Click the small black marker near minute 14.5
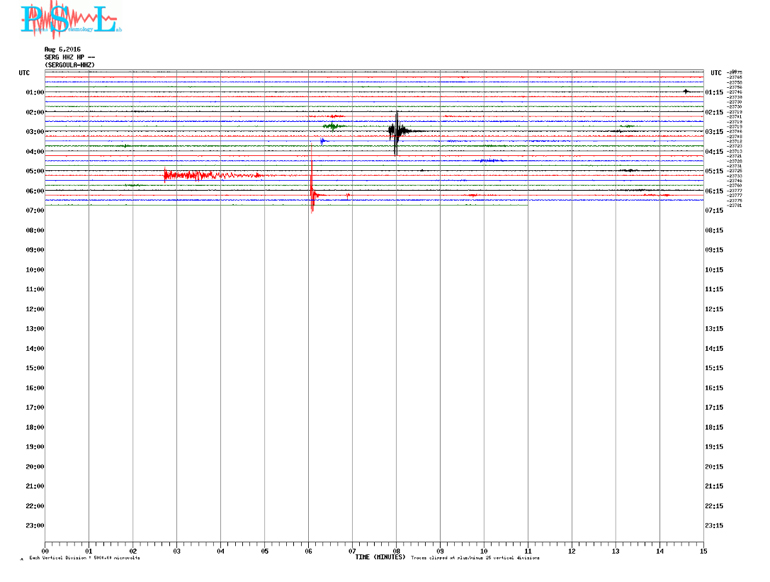770x582 pixels. 686,91
